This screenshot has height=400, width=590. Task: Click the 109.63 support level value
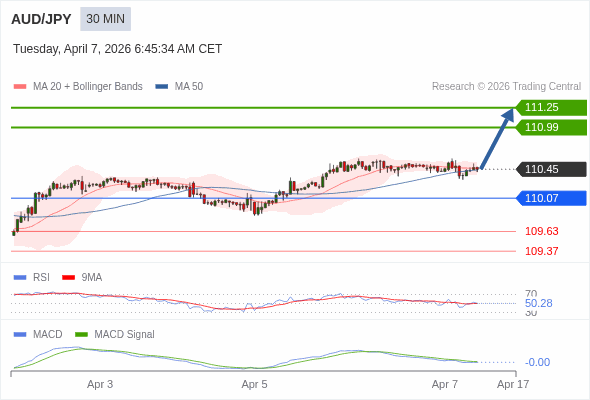pyautogui.click(x=541, y=231)
